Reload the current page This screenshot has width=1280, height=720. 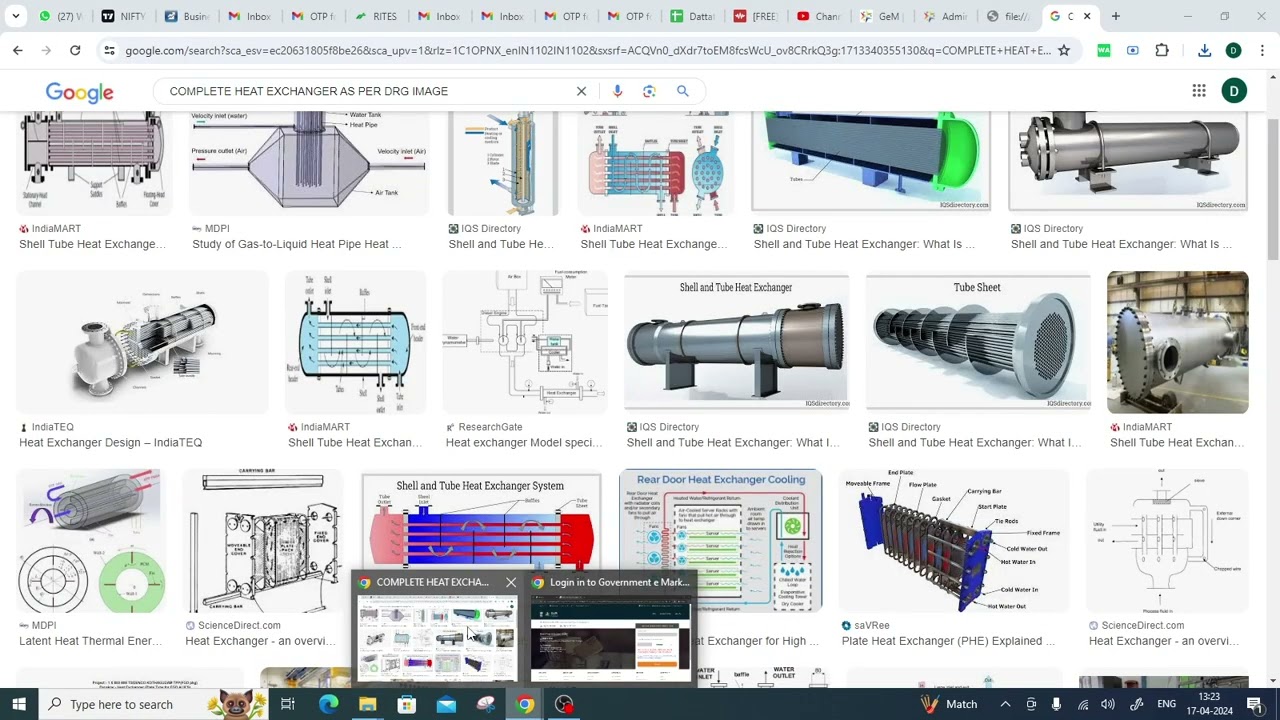pos(75,50)
